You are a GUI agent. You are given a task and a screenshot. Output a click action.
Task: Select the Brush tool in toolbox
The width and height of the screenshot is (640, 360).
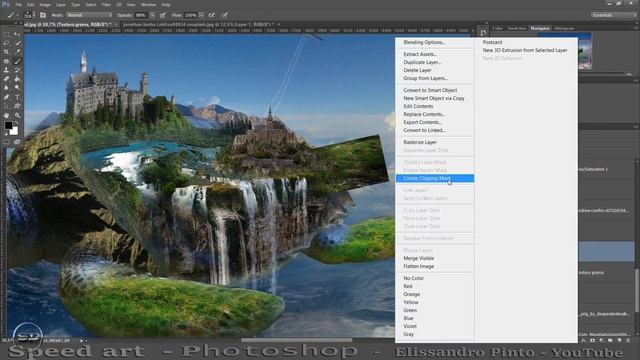18,61
